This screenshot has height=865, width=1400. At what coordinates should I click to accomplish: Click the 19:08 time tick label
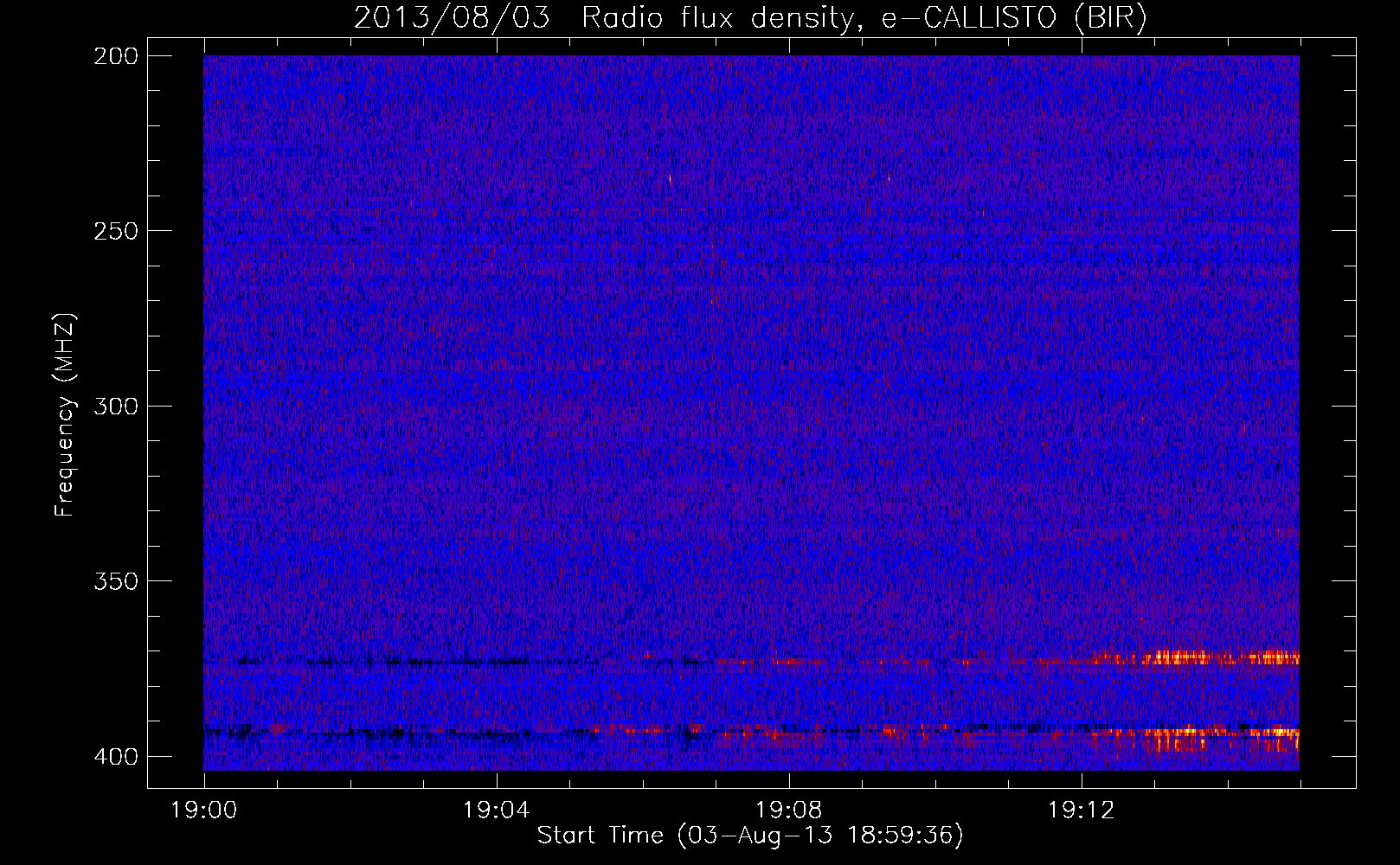pos(789,811)
